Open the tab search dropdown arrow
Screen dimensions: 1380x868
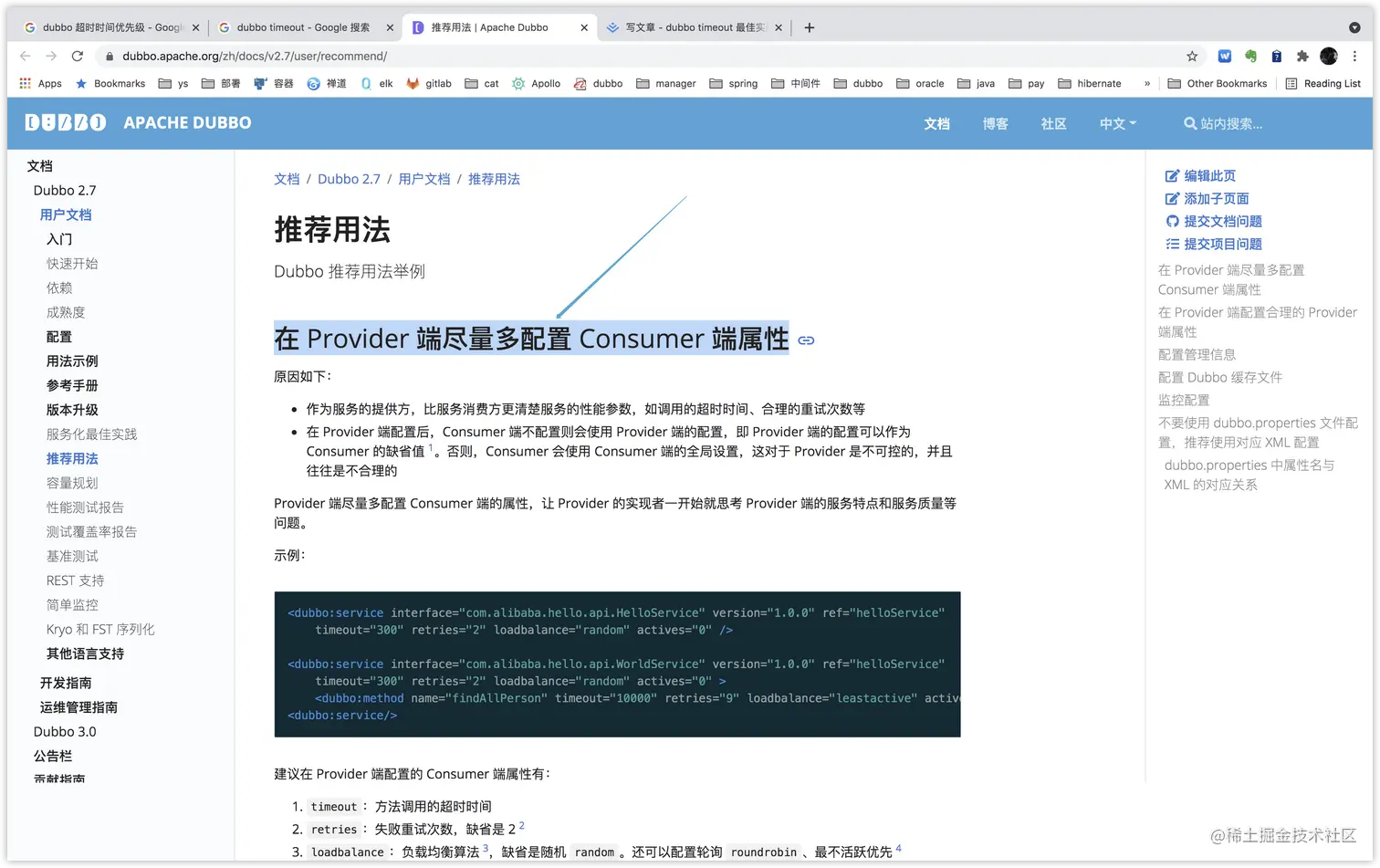pyautogui.click(x=1354, y=27)
